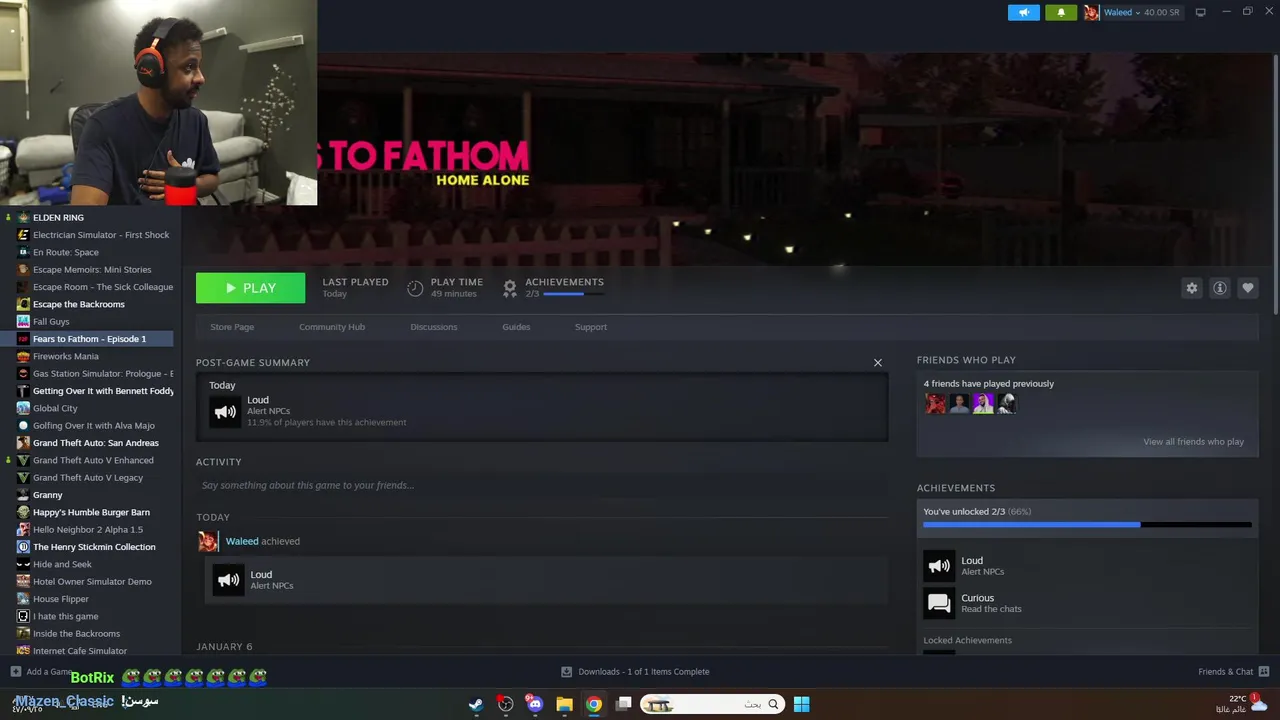The image size is (1280, 720).
Task: Open Friends & Chat
Action: click(1233, 672)
